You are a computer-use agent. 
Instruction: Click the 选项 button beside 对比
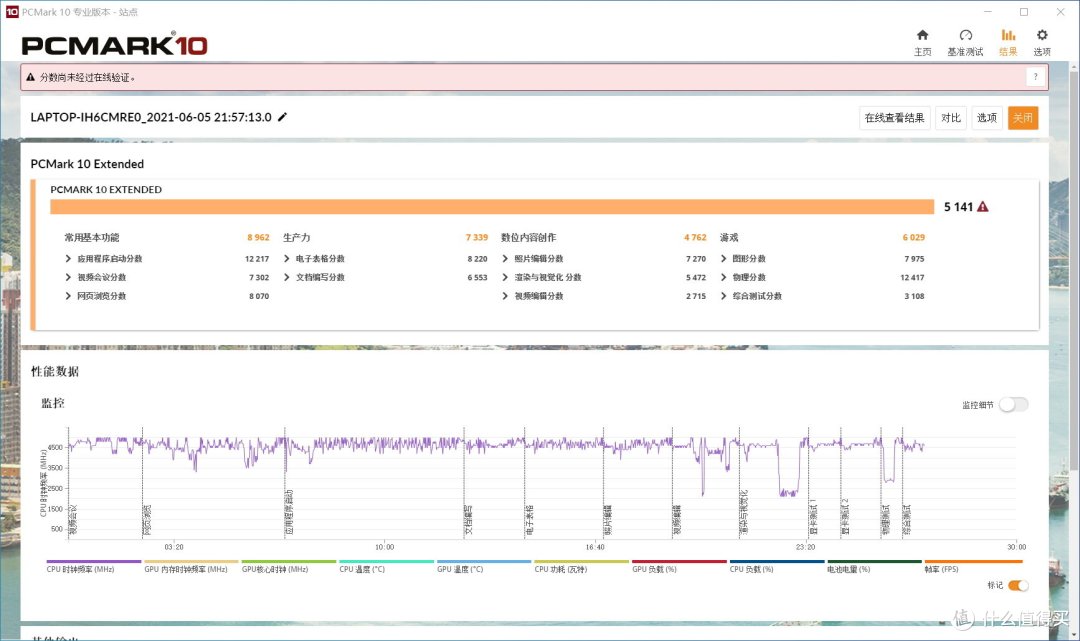coord(986,118)
